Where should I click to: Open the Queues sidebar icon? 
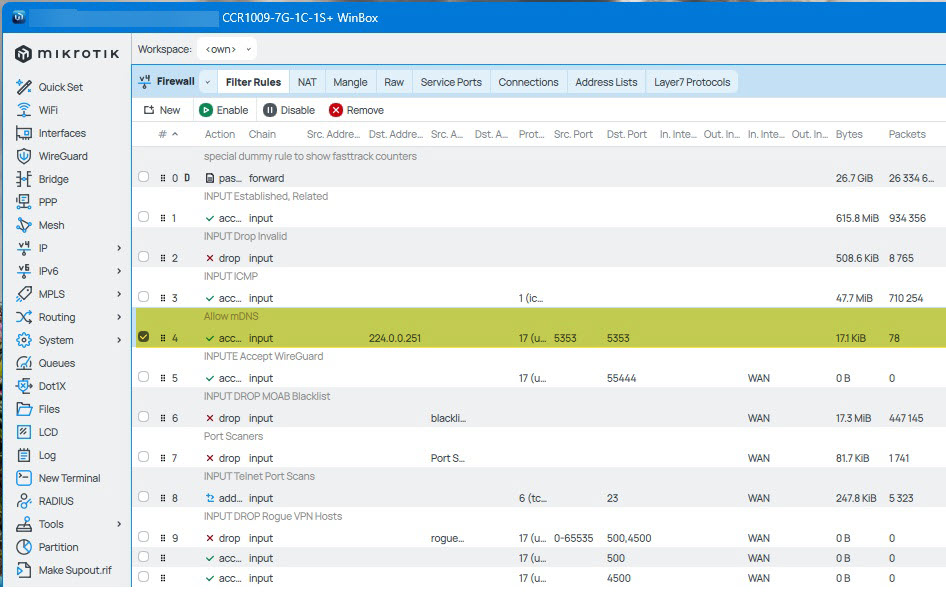[24, 363]
